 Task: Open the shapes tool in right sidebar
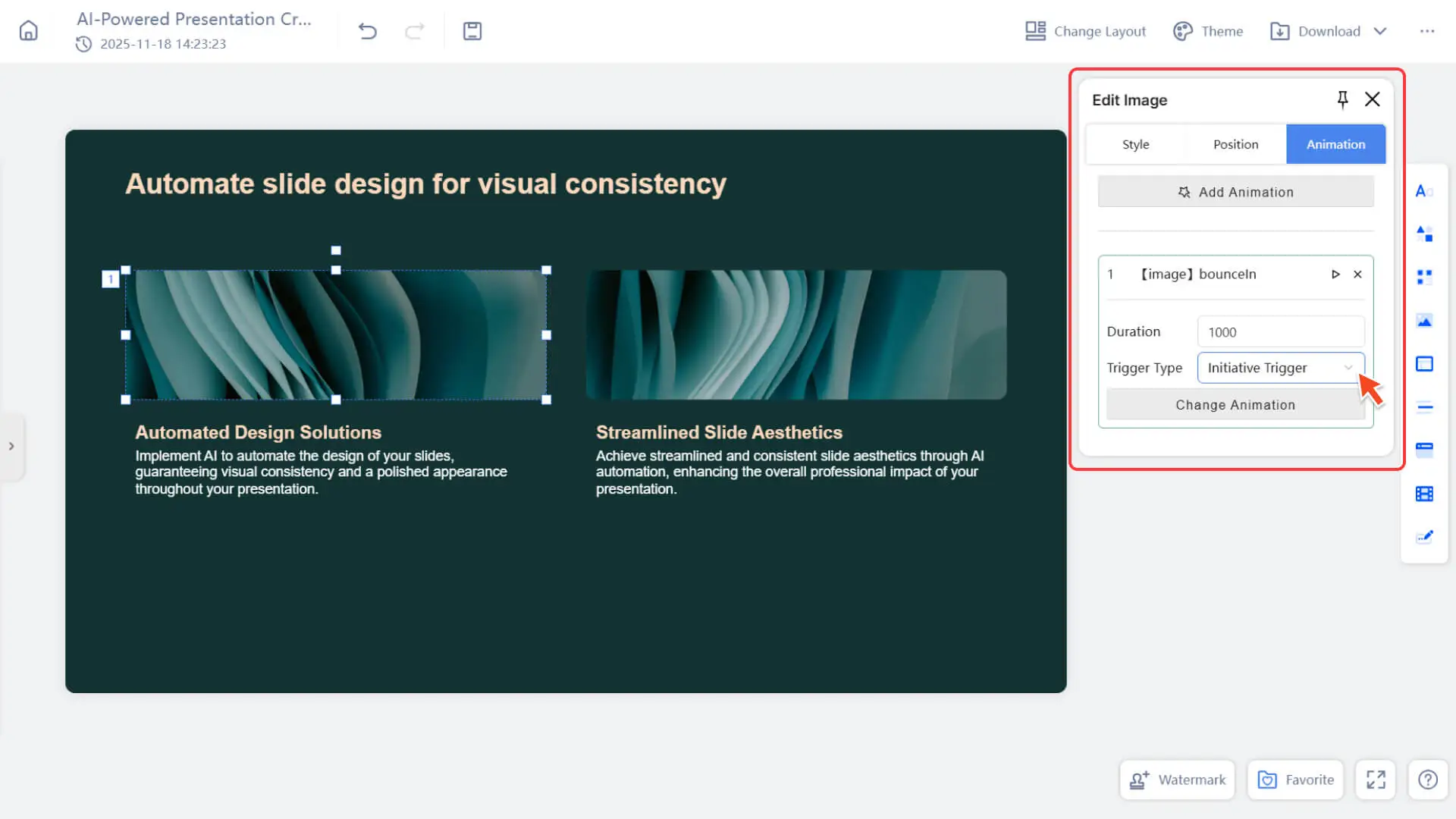point(1424,234)
